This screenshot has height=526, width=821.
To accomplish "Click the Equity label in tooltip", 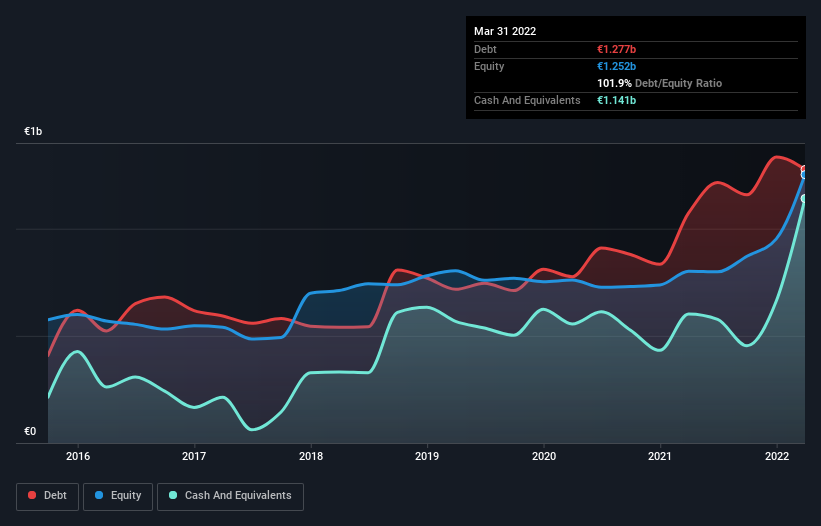I will click(489, 66).
